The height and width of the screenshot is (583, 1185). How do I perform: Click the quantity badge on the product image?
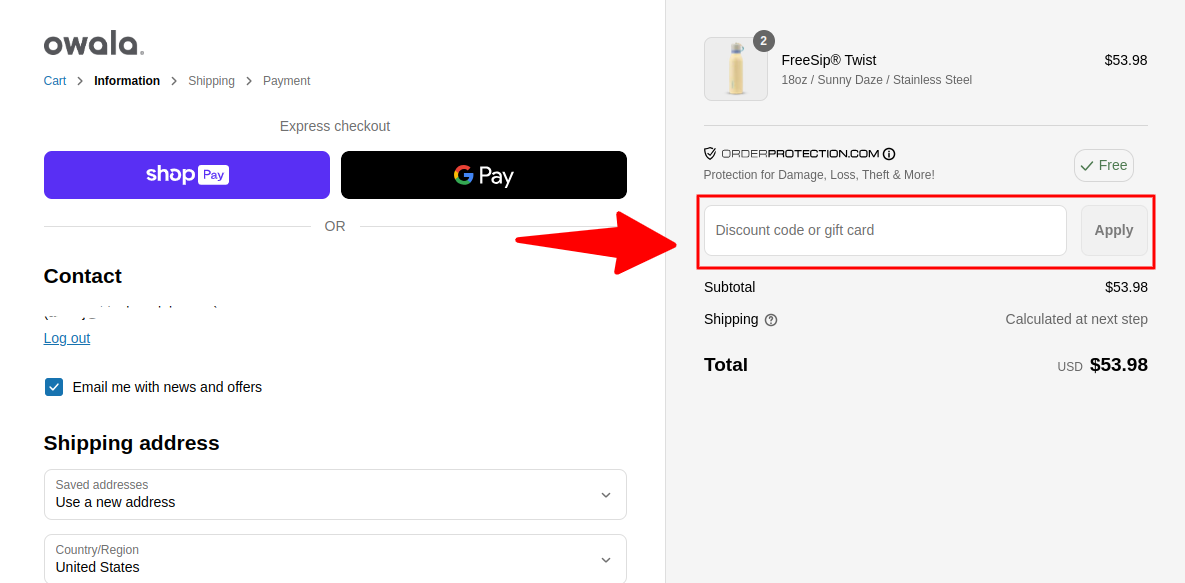764,41
